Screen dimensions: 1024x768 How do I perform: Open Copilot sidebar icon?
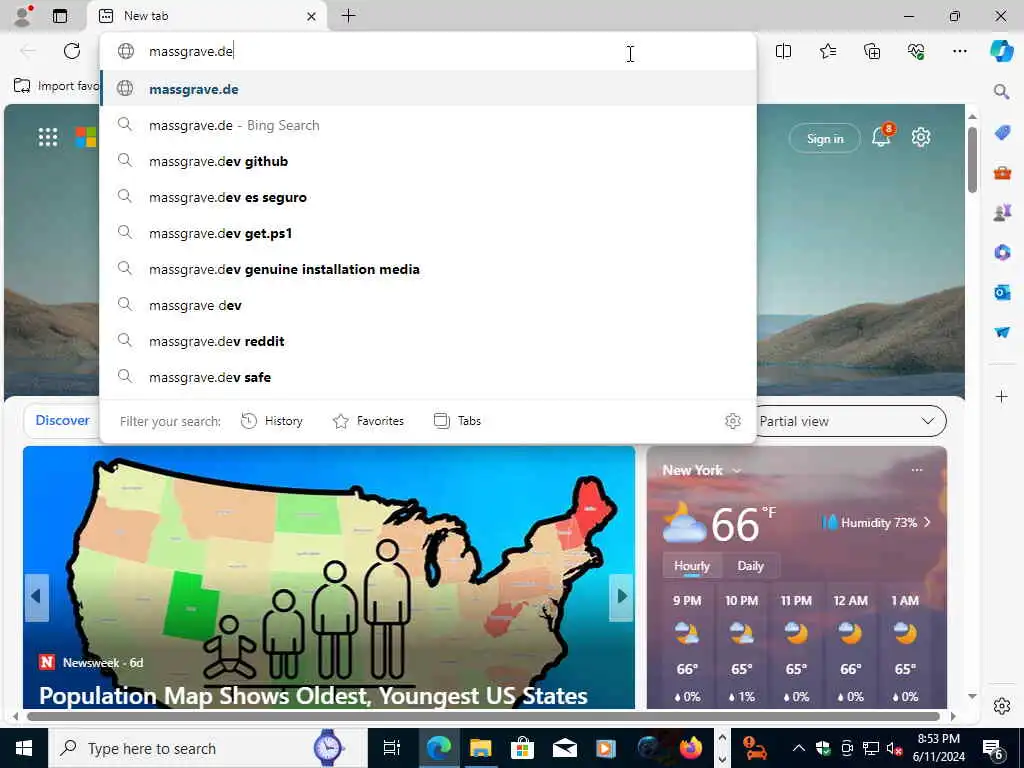(x=1002, y=51)
